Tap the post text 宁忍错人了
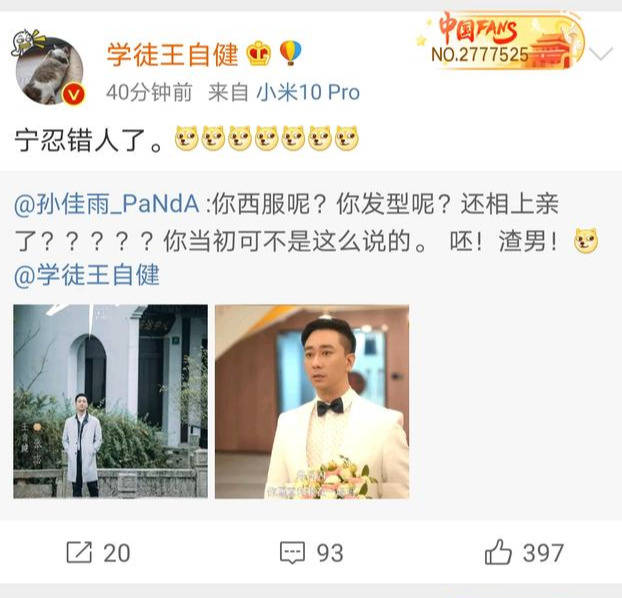Image resolution: width=622 pixels, height=598 pixels. pos(89,140)
